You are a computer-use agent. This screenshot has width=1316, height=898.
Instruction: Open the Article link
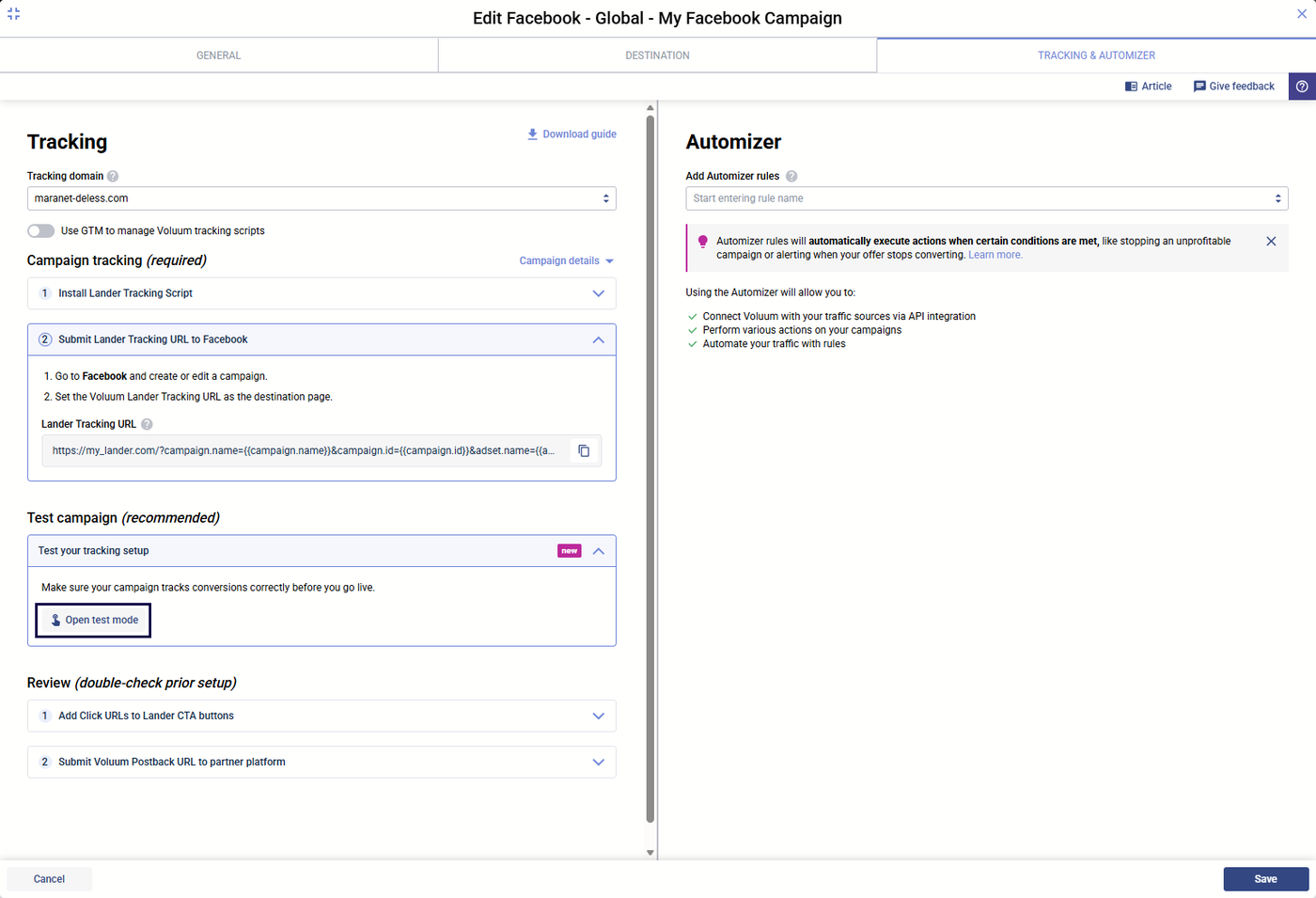[1149, 87]
